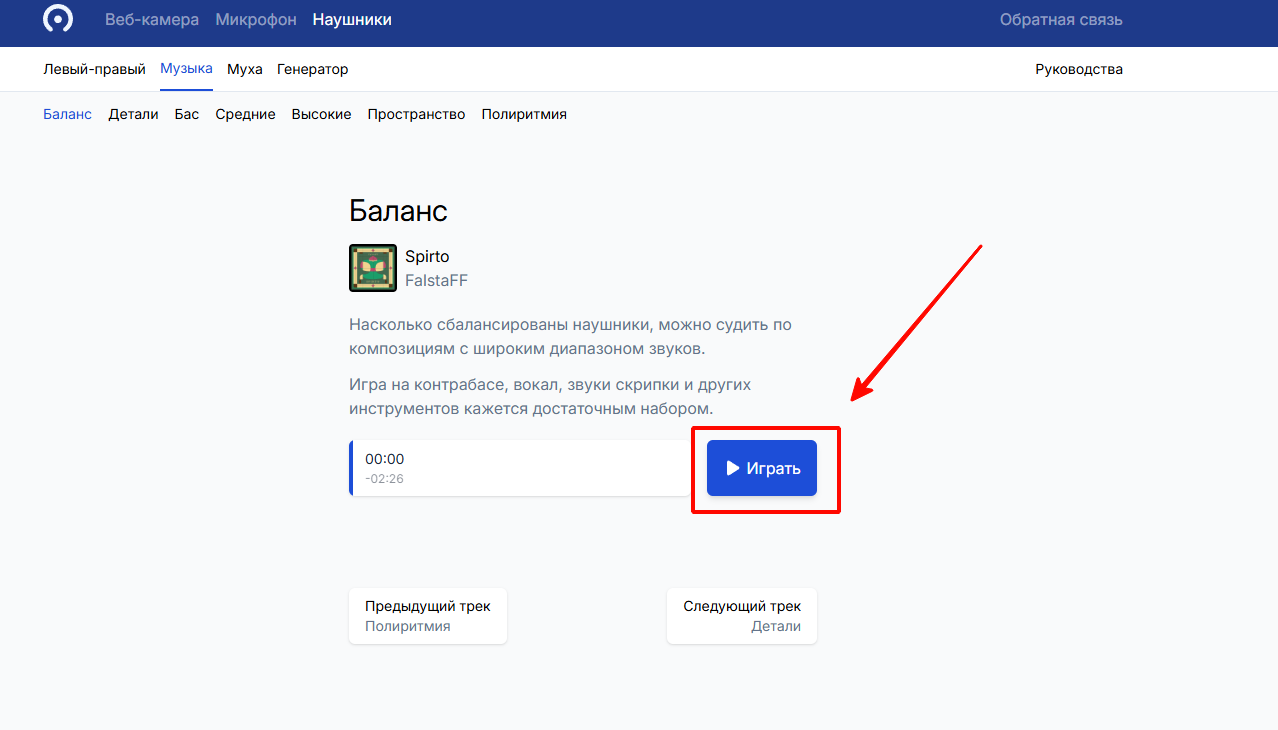Switch to the Муха tab

pyautogui.click(x=245, y=69)
